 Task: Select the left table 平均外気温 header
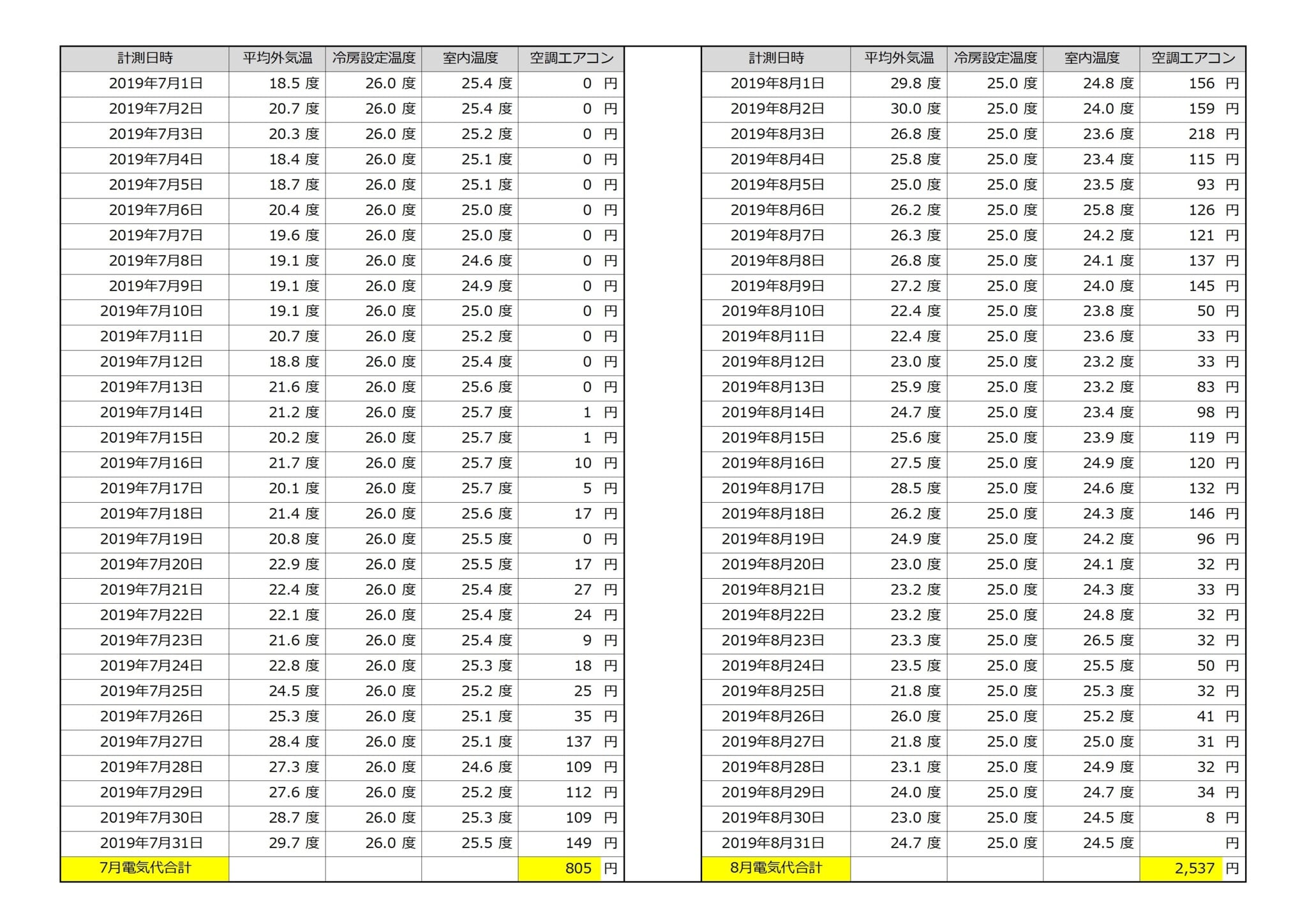[x=277, y=59]
